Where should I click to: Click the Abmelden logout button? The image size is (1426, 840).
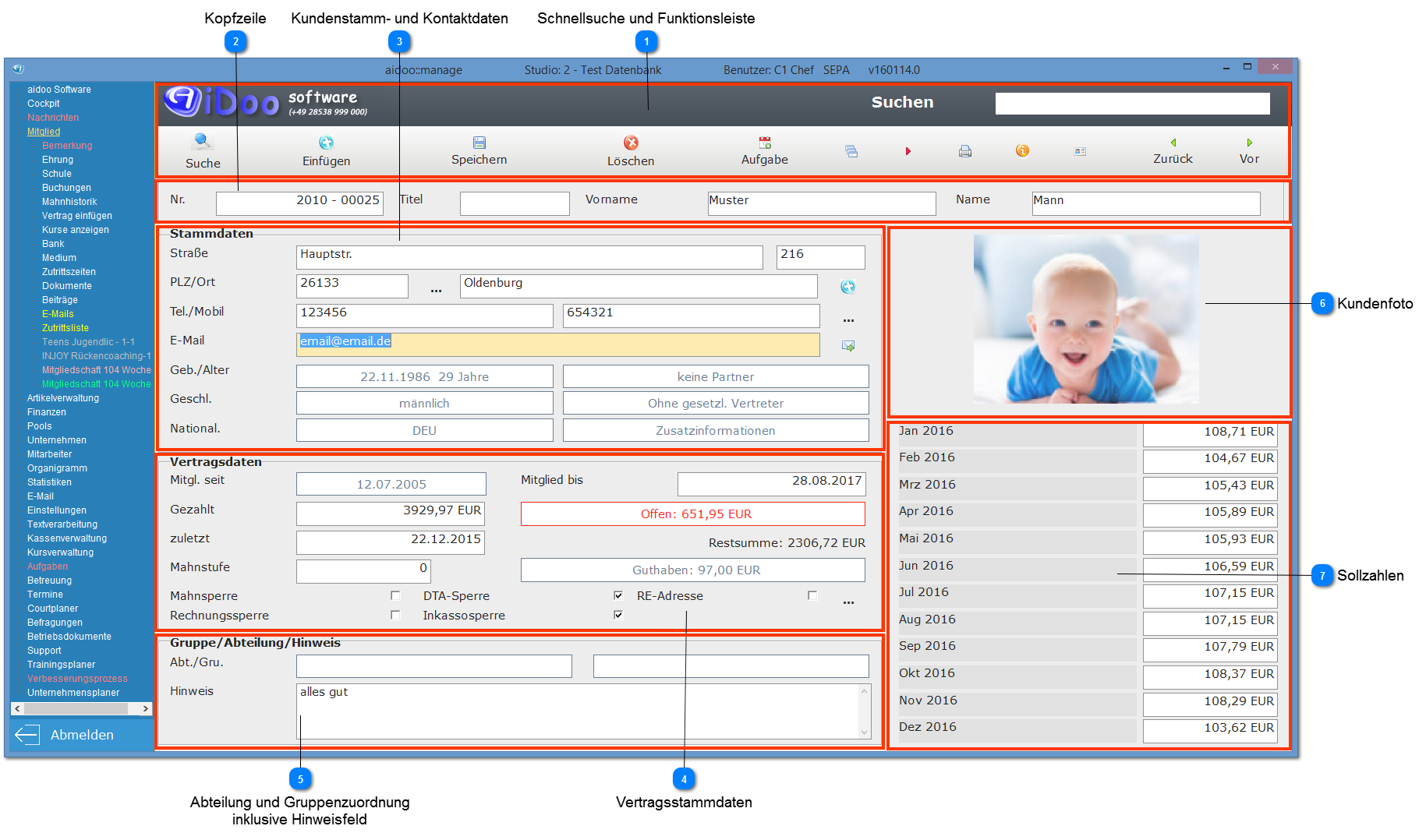click(x=82, y=735)
